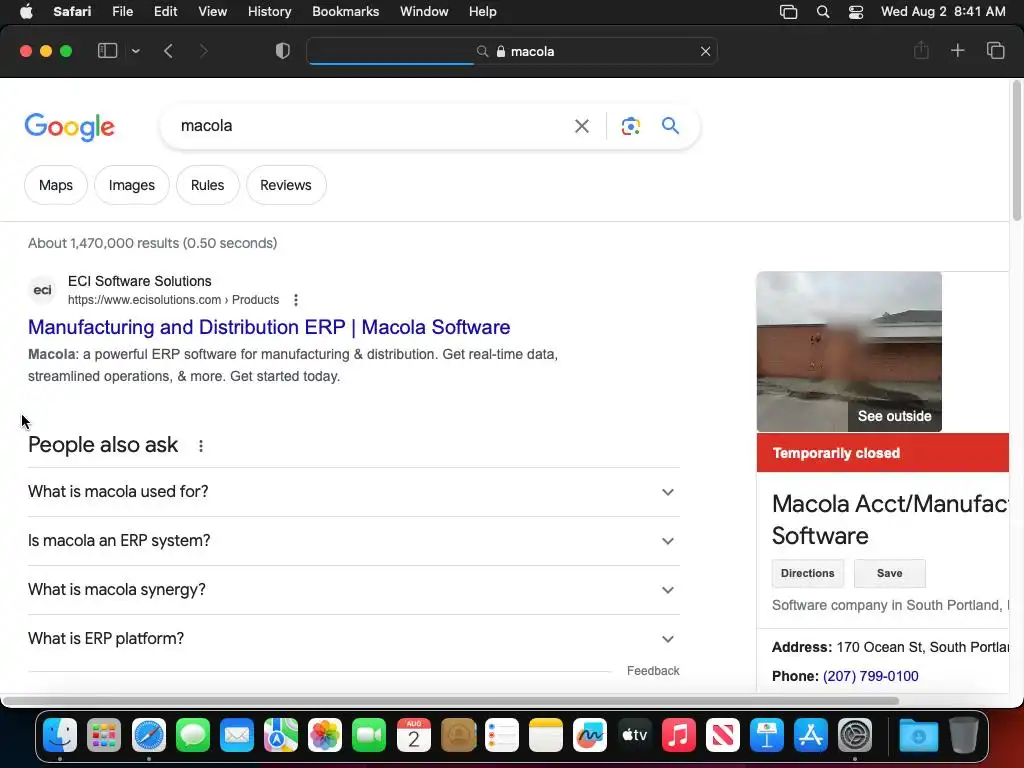
Task: Open Launchpad from the Dock
Action: pyautogui.click(x=104, y=735)
